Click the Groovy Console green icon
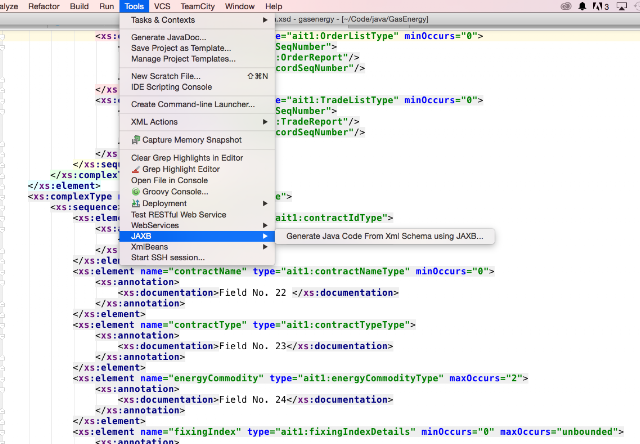 coord(136,192)
